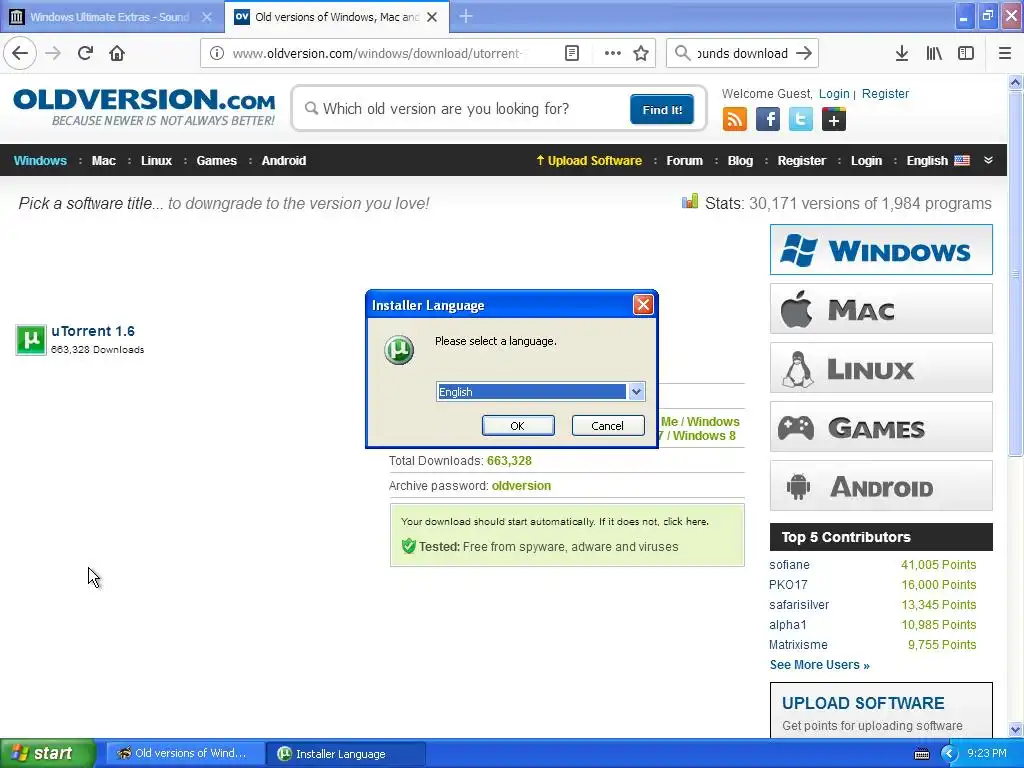Open the Facebook icon on OldVersion header

[768, 120]
